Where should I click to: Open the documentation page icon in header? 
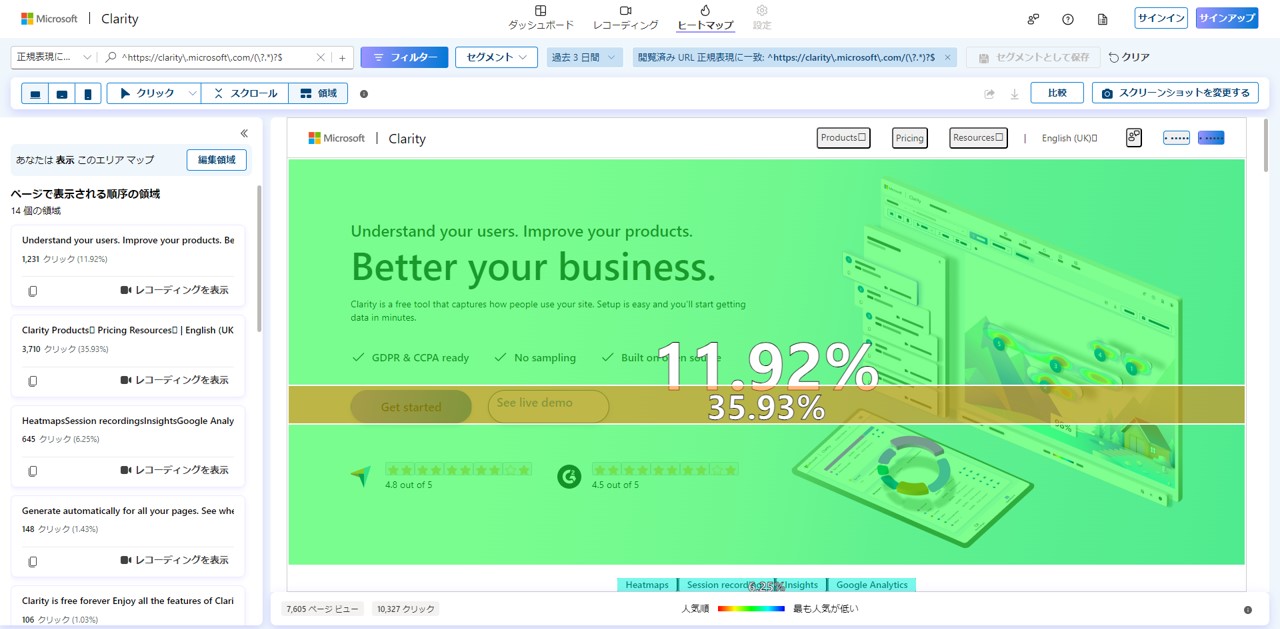tap(1103, 19)
